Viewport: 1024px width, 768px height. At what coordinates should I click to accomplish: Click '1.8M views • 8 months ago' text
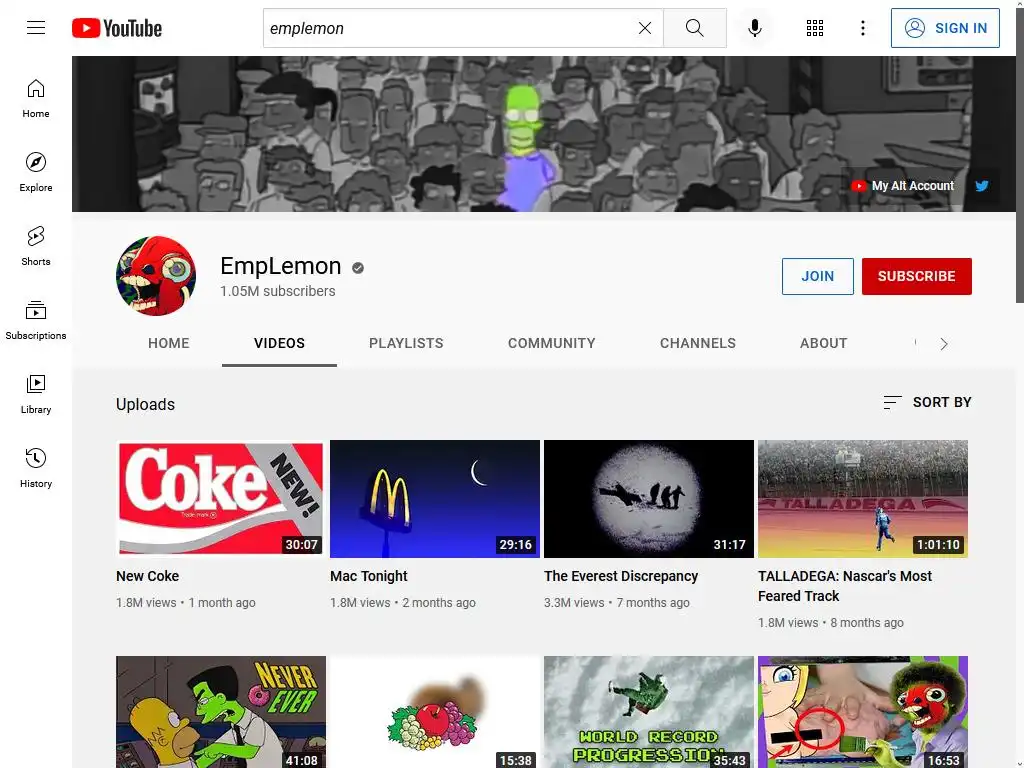[831, 623]
